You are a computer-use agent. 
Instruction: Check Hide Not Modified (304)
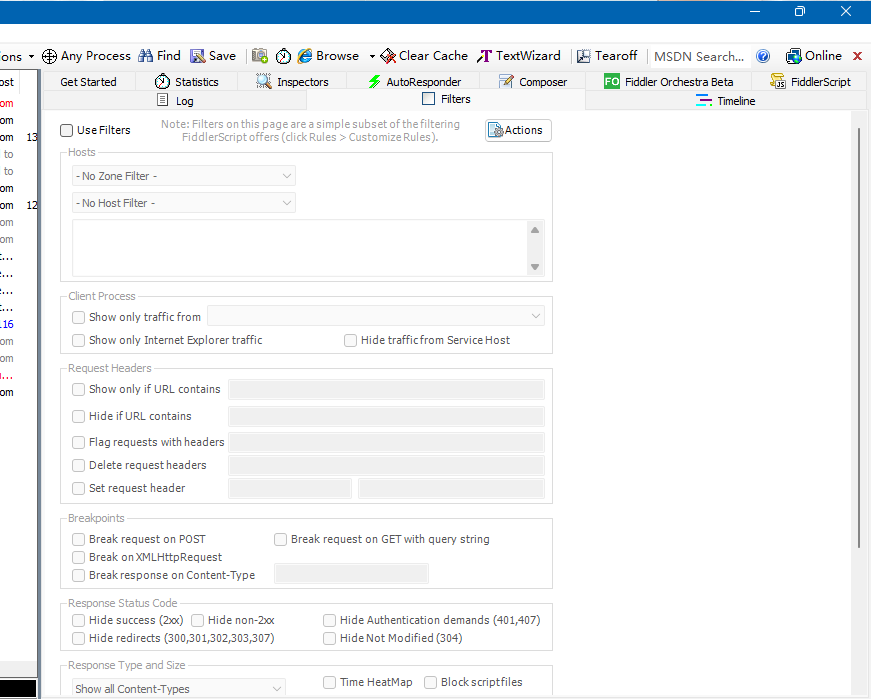pos(329,638)
